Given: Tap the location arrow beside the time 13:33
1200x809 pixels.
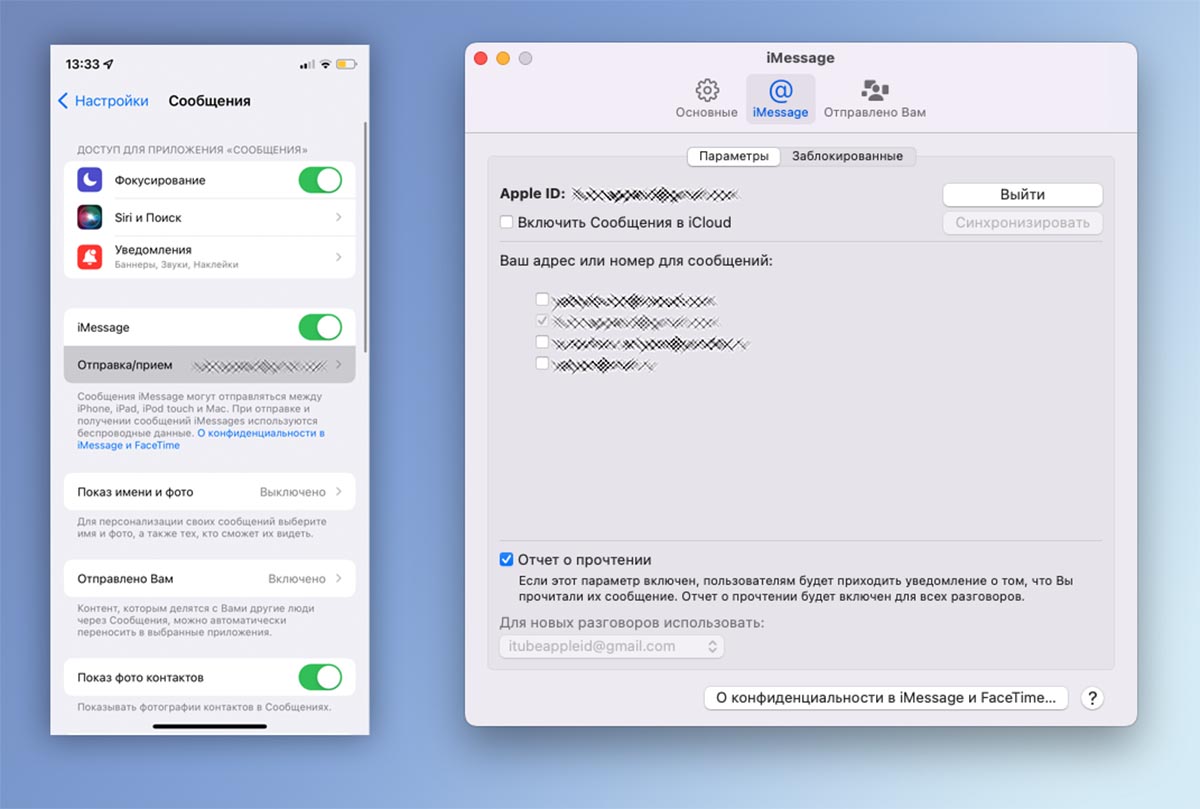Looking at the screenshot, I should pos(109,64).
